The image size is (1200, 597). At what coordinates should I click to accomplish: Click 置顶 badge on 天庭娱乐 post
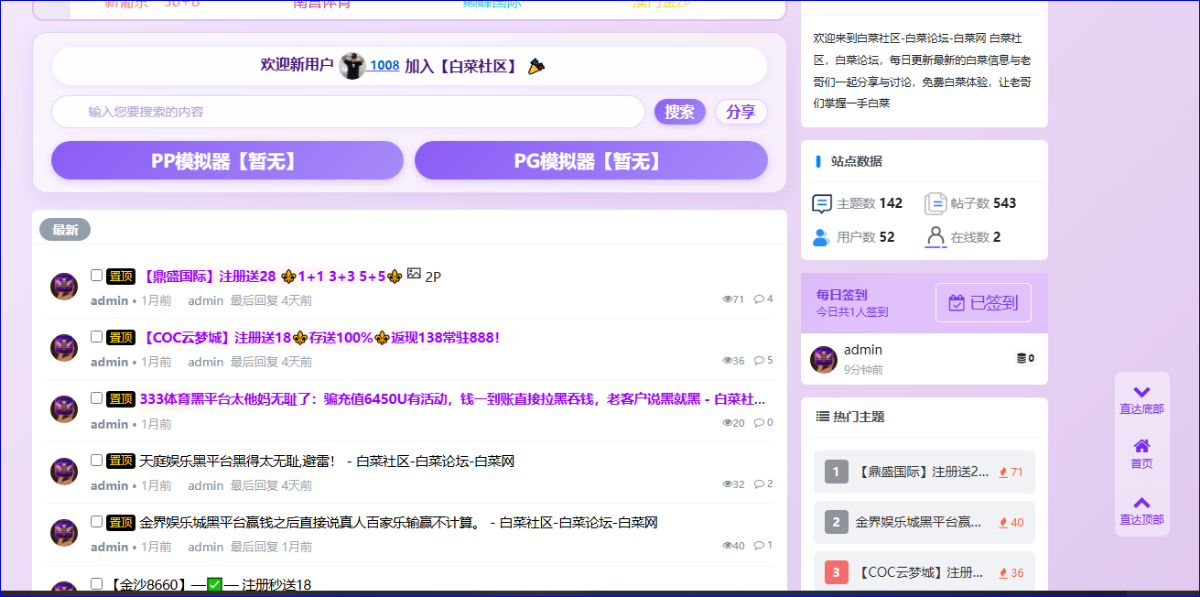(x=121, y=461)
